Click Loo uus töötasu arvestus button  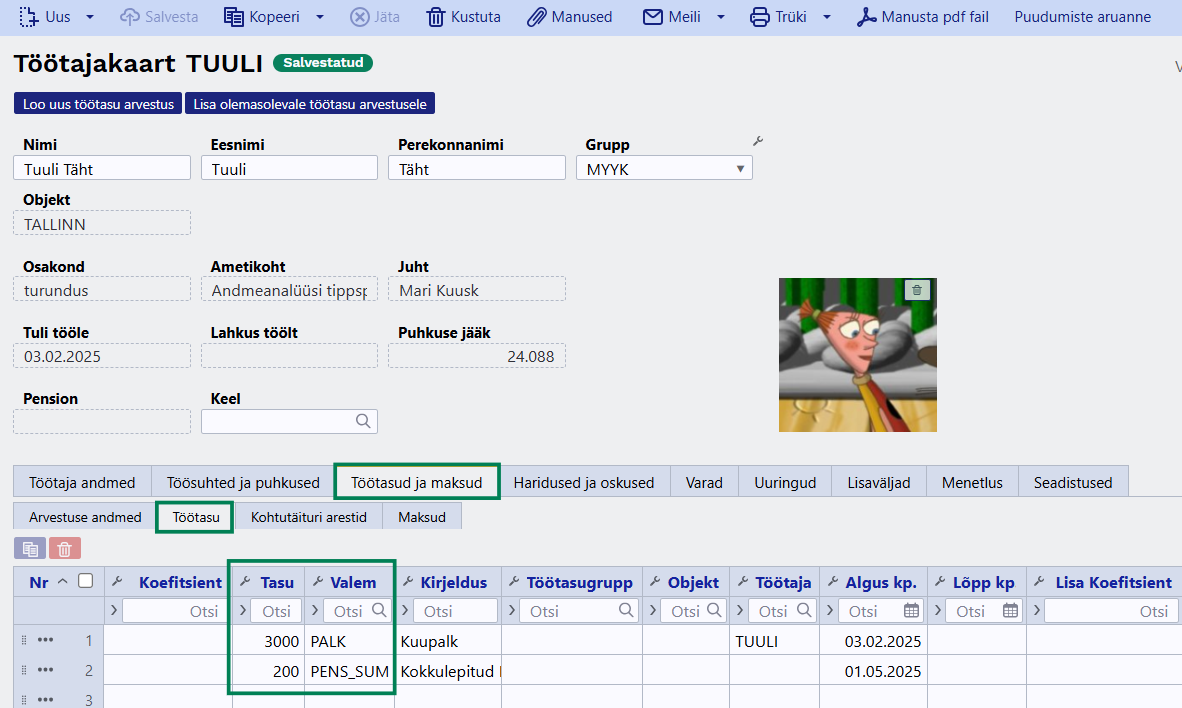[x=98, y=104]
